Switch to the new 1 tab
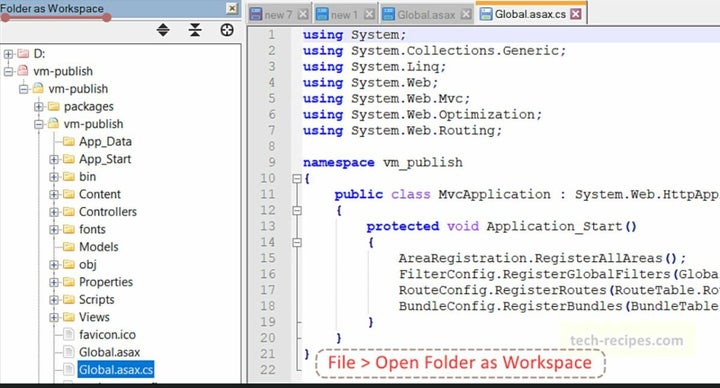This screenshot has height=388, width=720. (344, 14)
